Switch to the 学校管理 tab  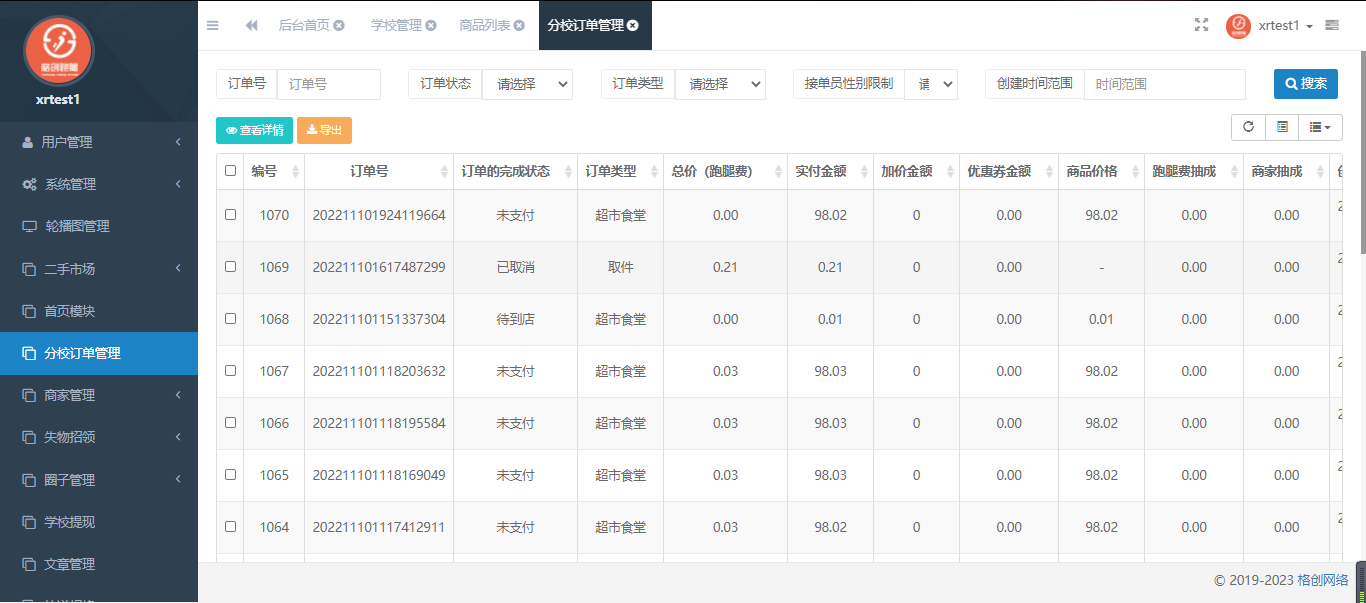tap(396, 26)
